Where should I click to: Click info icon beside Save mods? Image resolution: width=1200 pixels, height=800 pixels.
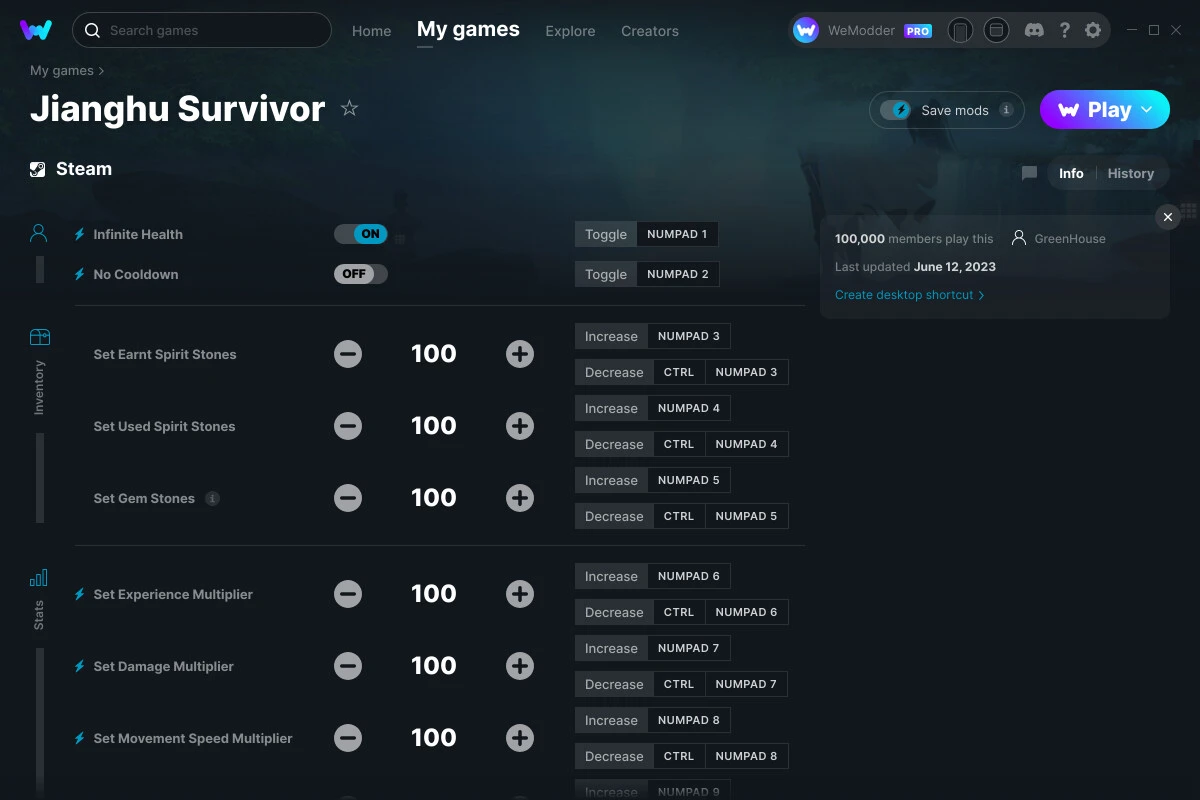coord(1006,110)
